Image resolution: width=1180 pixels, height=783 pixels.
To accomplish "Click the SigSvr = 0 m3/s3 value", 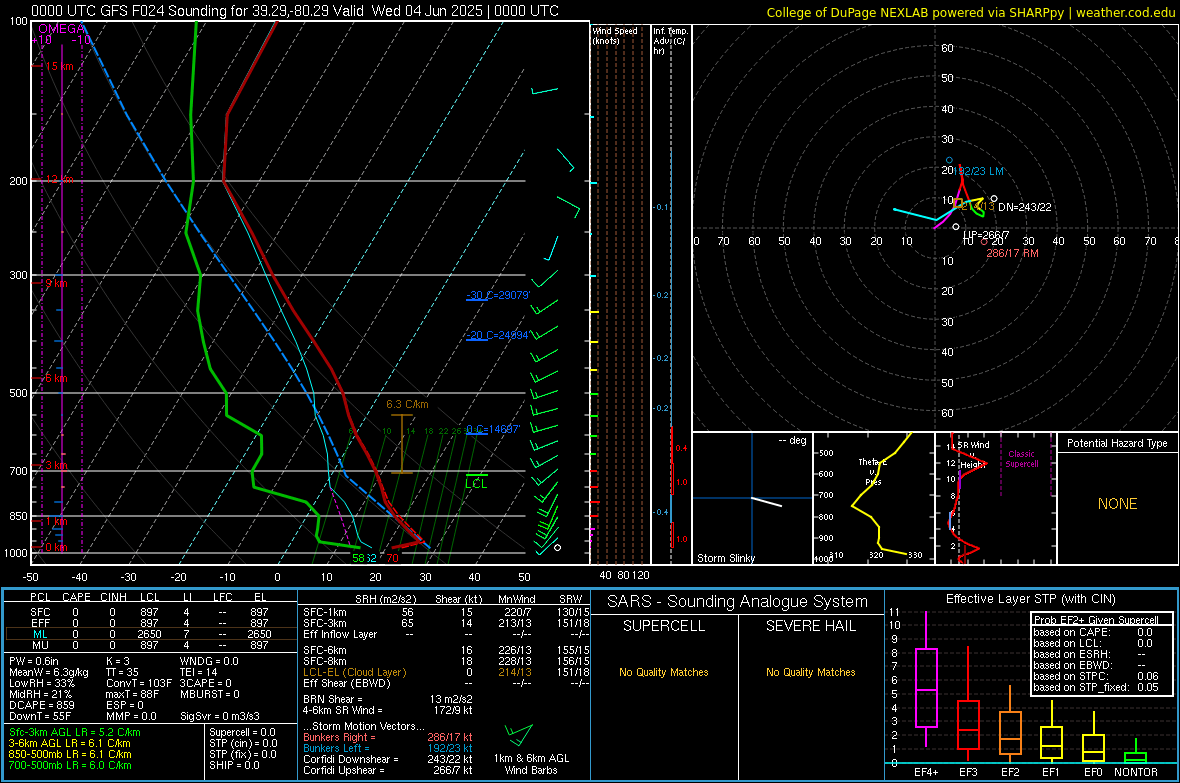I will (x=220, y=716).
